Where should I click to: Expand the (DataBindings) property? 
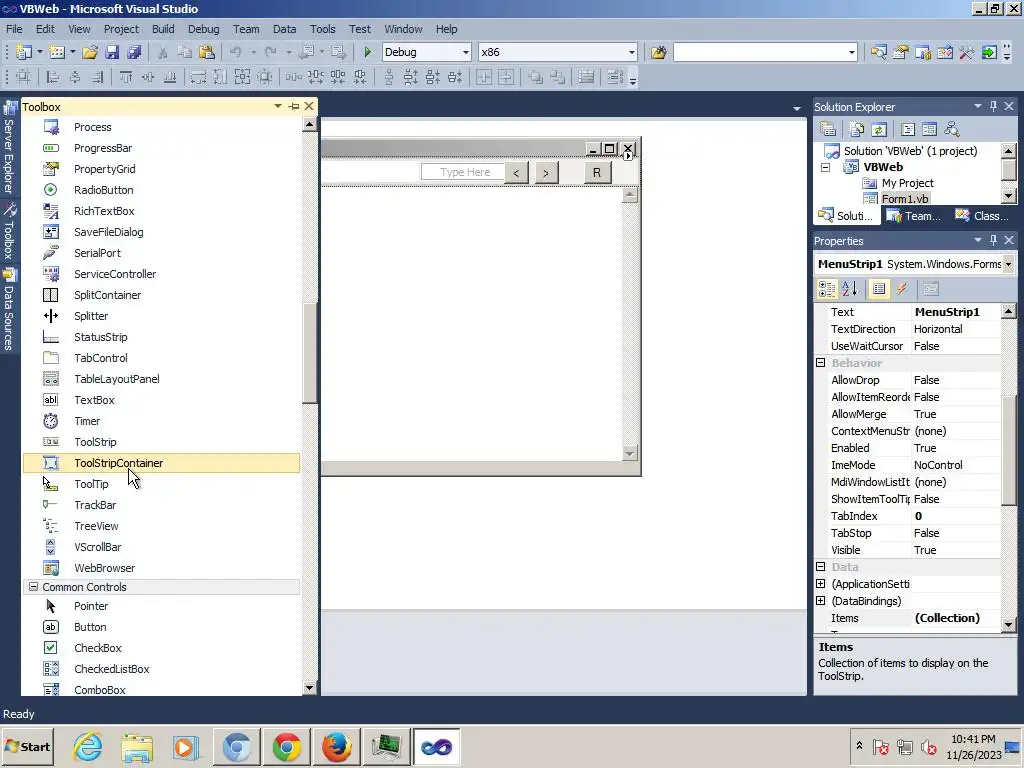point(821,601)
